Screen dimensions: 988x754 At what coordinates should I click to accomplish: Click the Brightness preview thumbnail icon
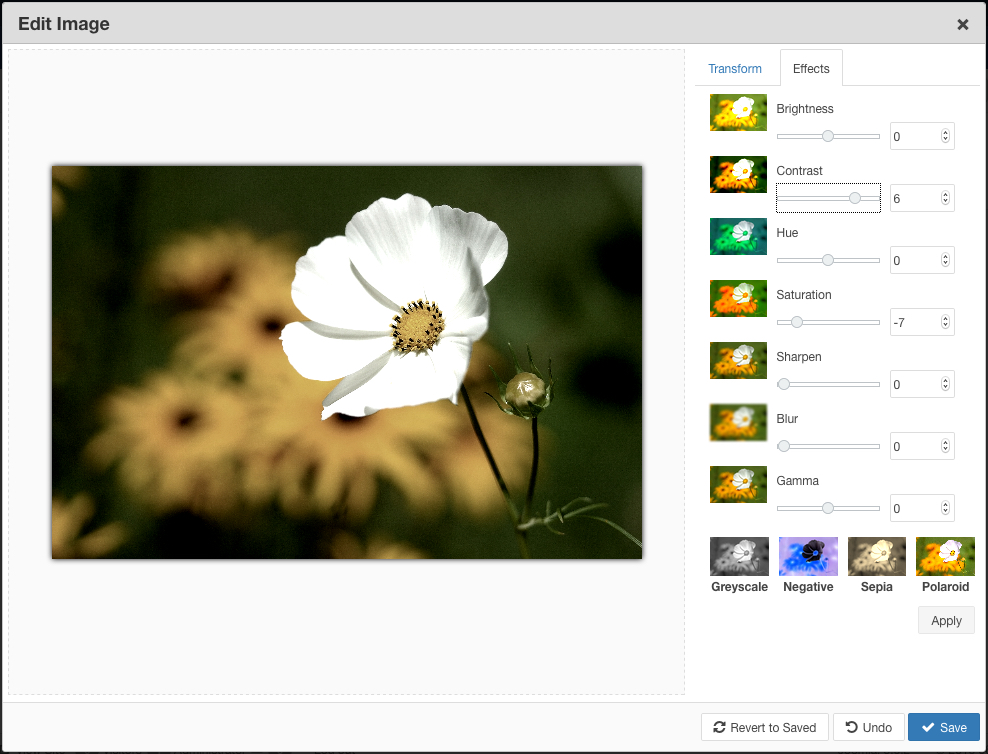tap(738, 112)
